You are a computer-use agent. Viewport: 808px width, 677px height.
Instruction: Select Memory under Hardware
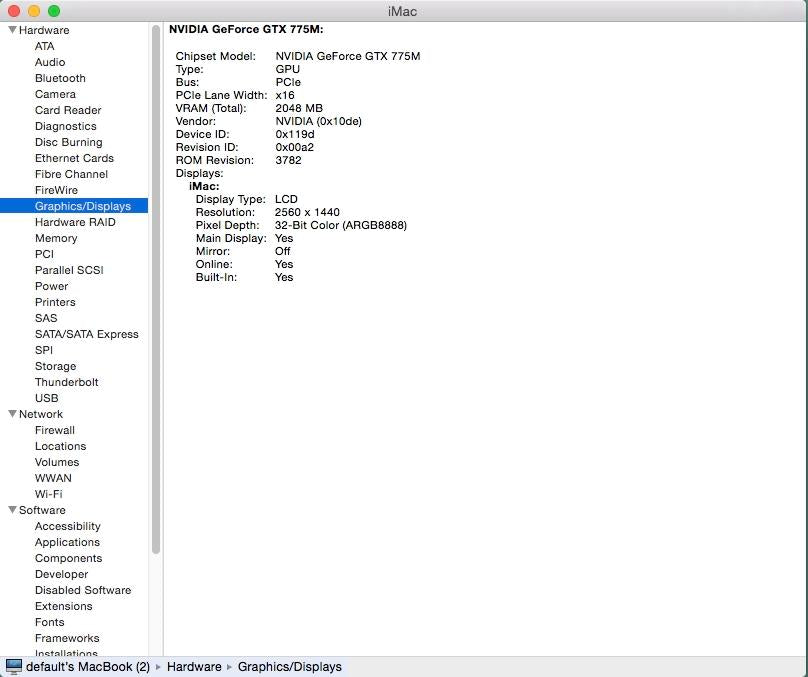pos(56,238)
